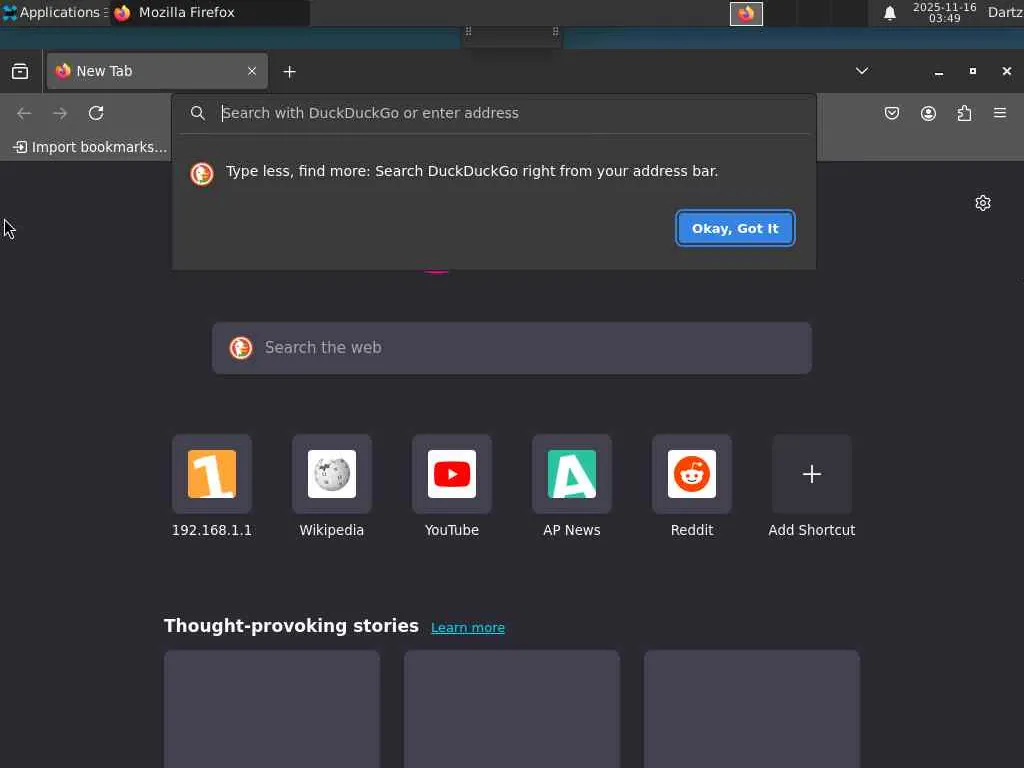Viewport: 1024px width, 768px height.
Task: Select the New Tab browser tab
Action: pyautogui.click(x=157, y=71)
